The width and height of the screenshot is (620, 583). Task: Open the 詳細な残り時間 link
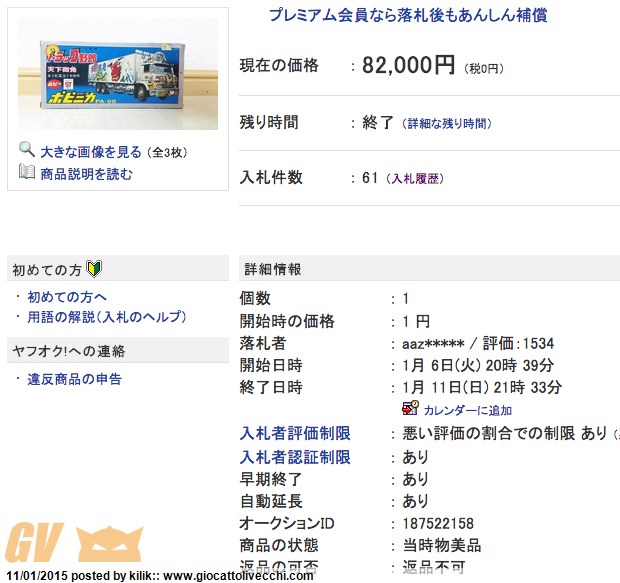(x=447, y=124)
